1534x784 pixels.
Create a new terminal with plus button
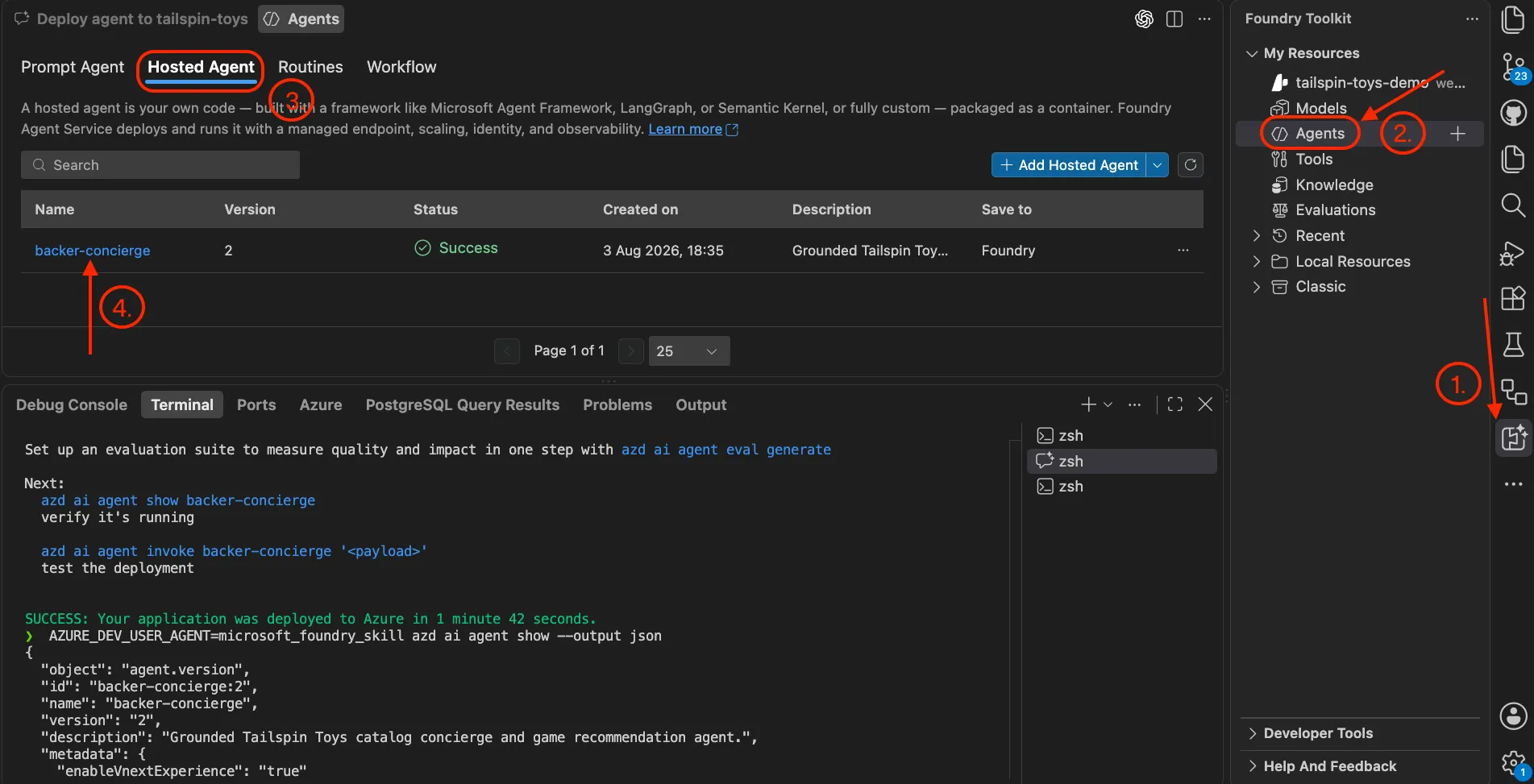tap(1088, 404)
